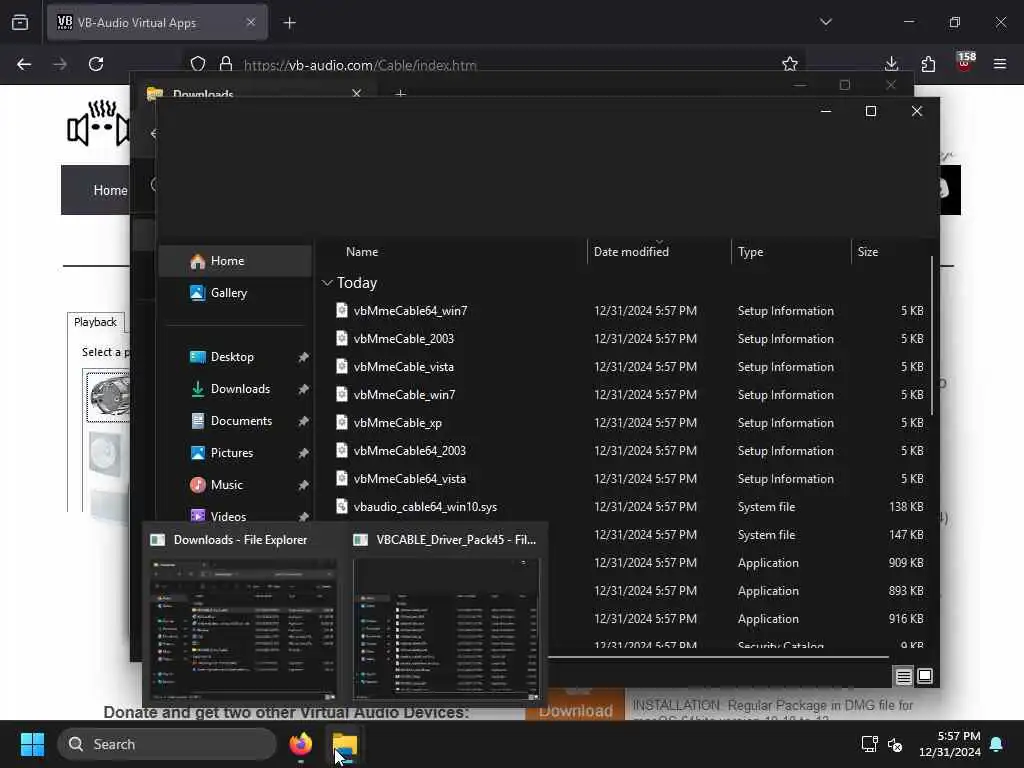The width and height of the screenshot is (1024, 768).
Task: Switch to the large thumbnails view icon
Action: point(925,677)
